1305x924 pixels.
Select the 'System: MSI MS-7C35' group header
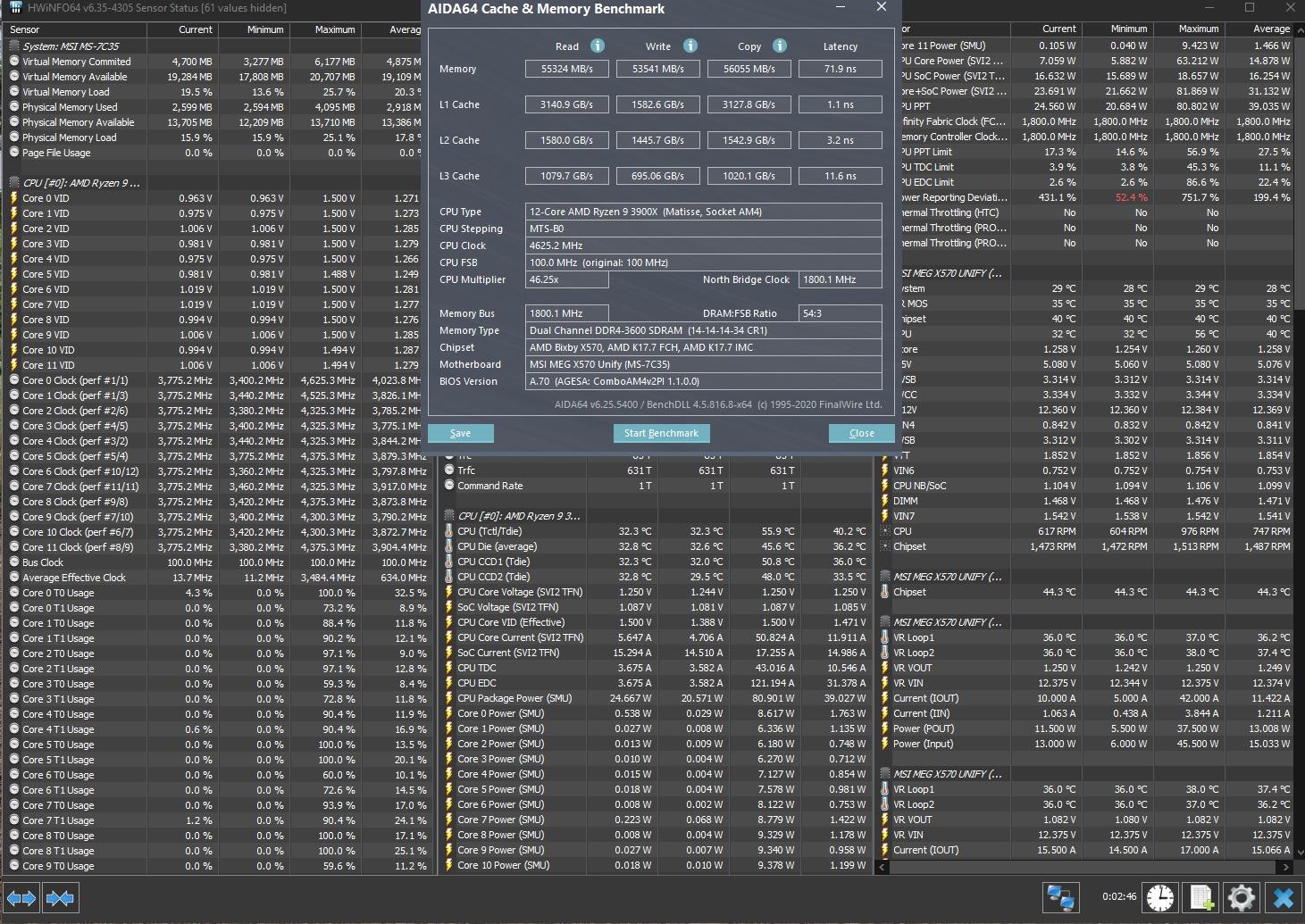(x=71, y=46)
